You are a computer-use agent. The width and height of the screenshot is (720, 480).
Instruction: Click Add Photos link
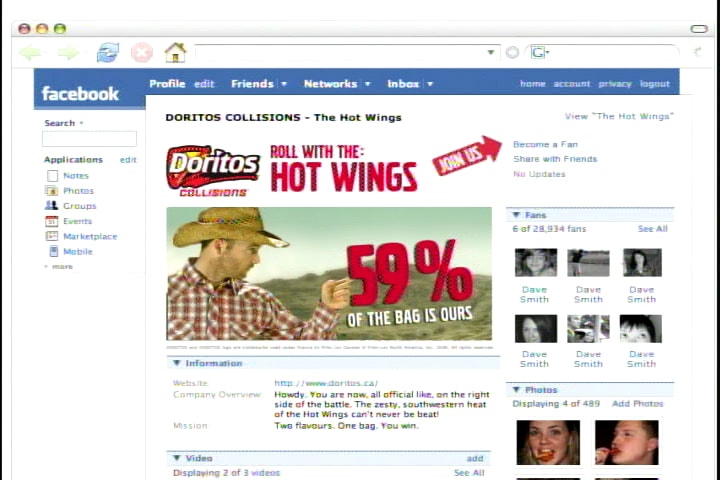coord(637,404)
